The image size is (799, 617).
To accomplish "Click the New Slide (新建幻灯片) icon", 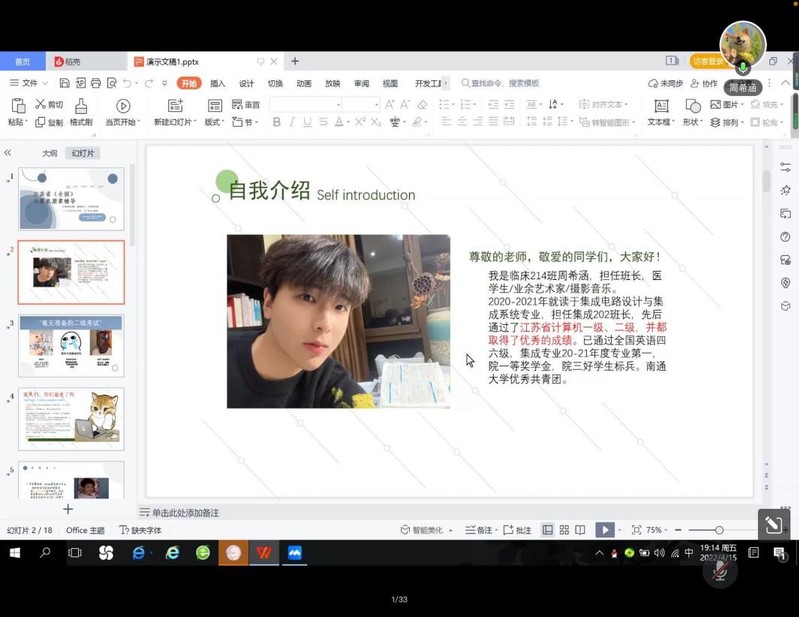I will [175, 105].
